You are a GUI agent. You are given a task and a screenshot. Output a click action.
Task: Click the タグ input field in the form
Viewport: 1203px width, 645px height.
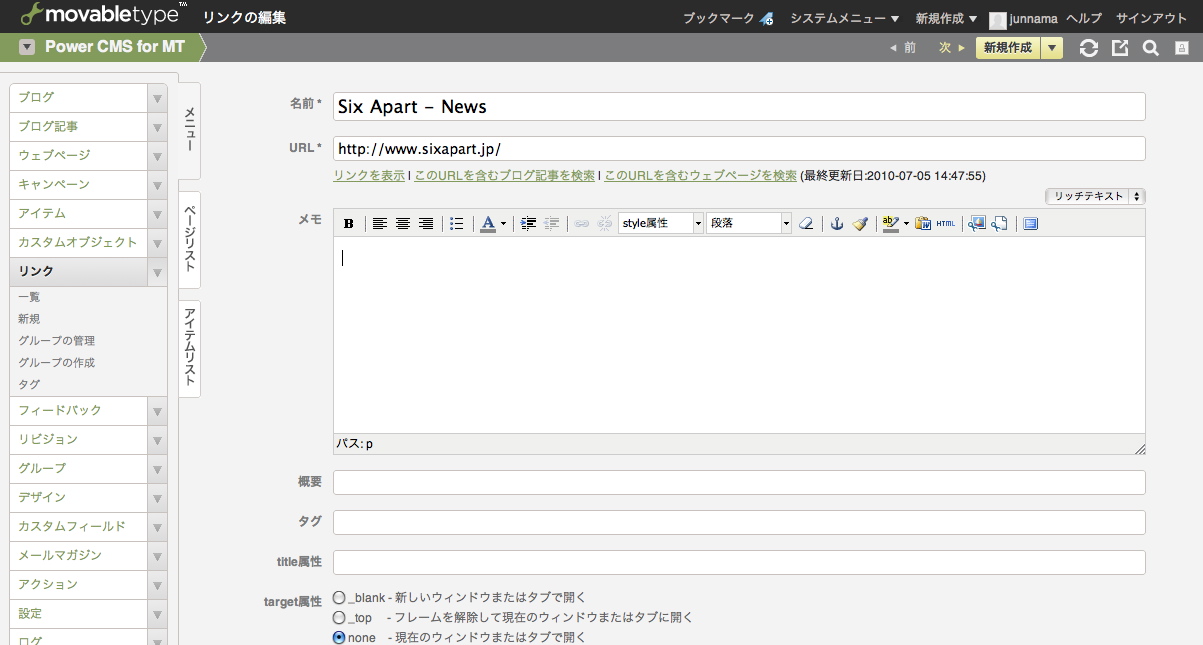(739, 523)
